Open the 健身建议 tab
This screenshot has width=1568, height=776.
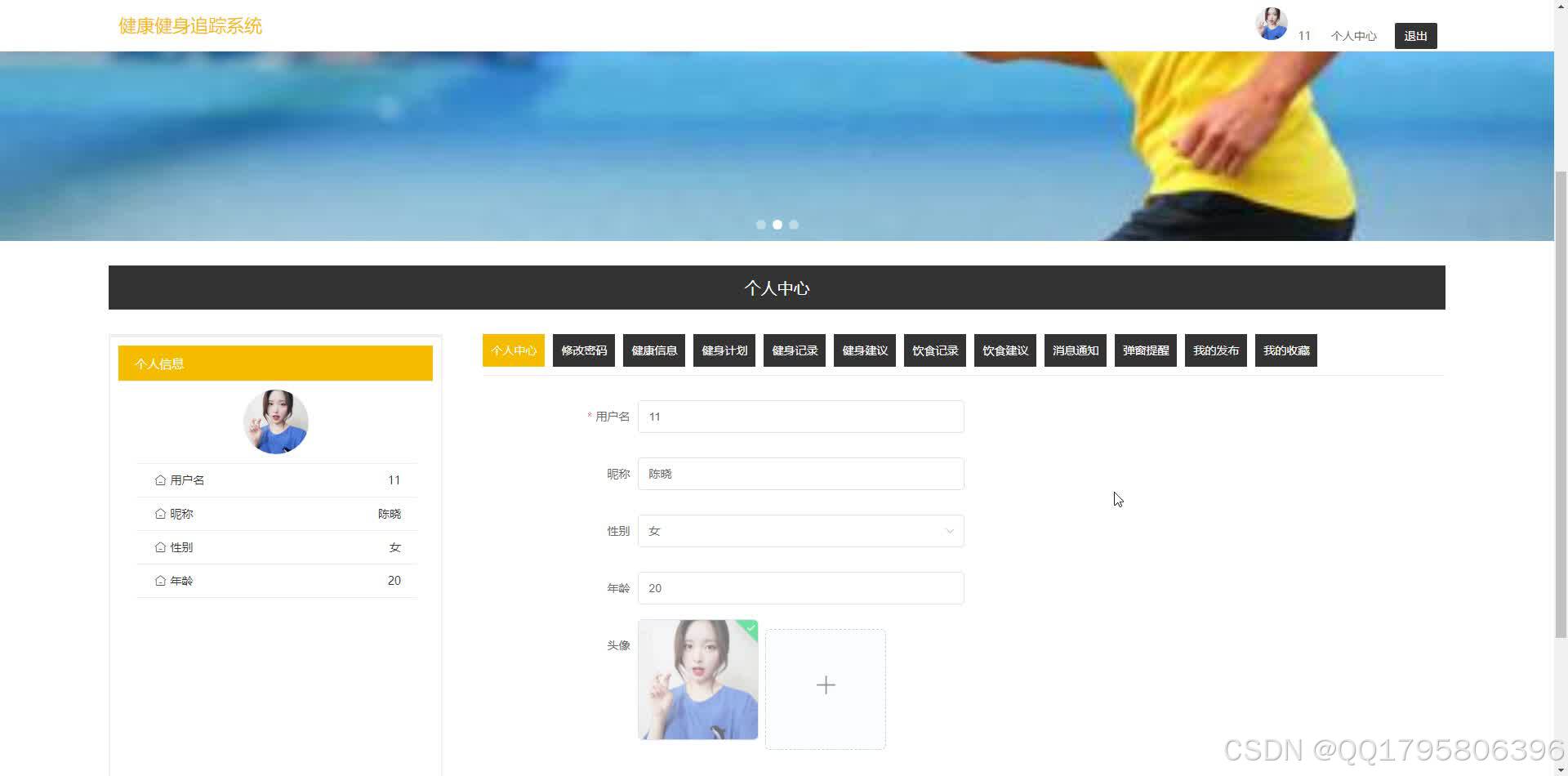coord(865,350)
